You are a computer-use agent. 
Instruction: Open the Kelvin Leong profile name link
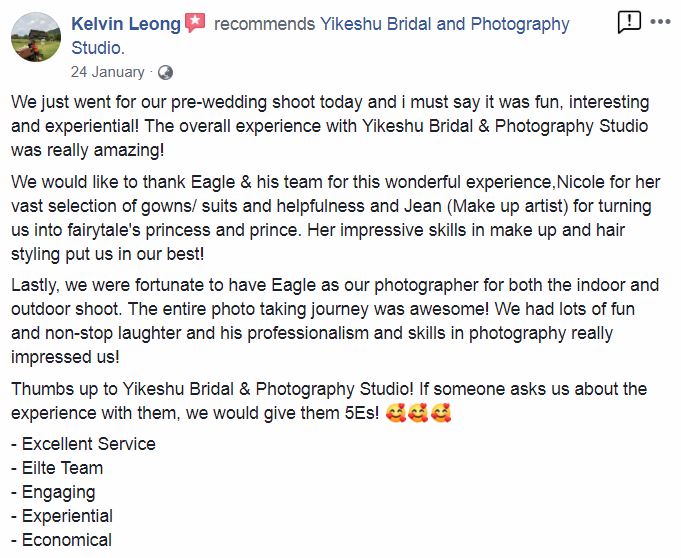click(x=126, y=24)
